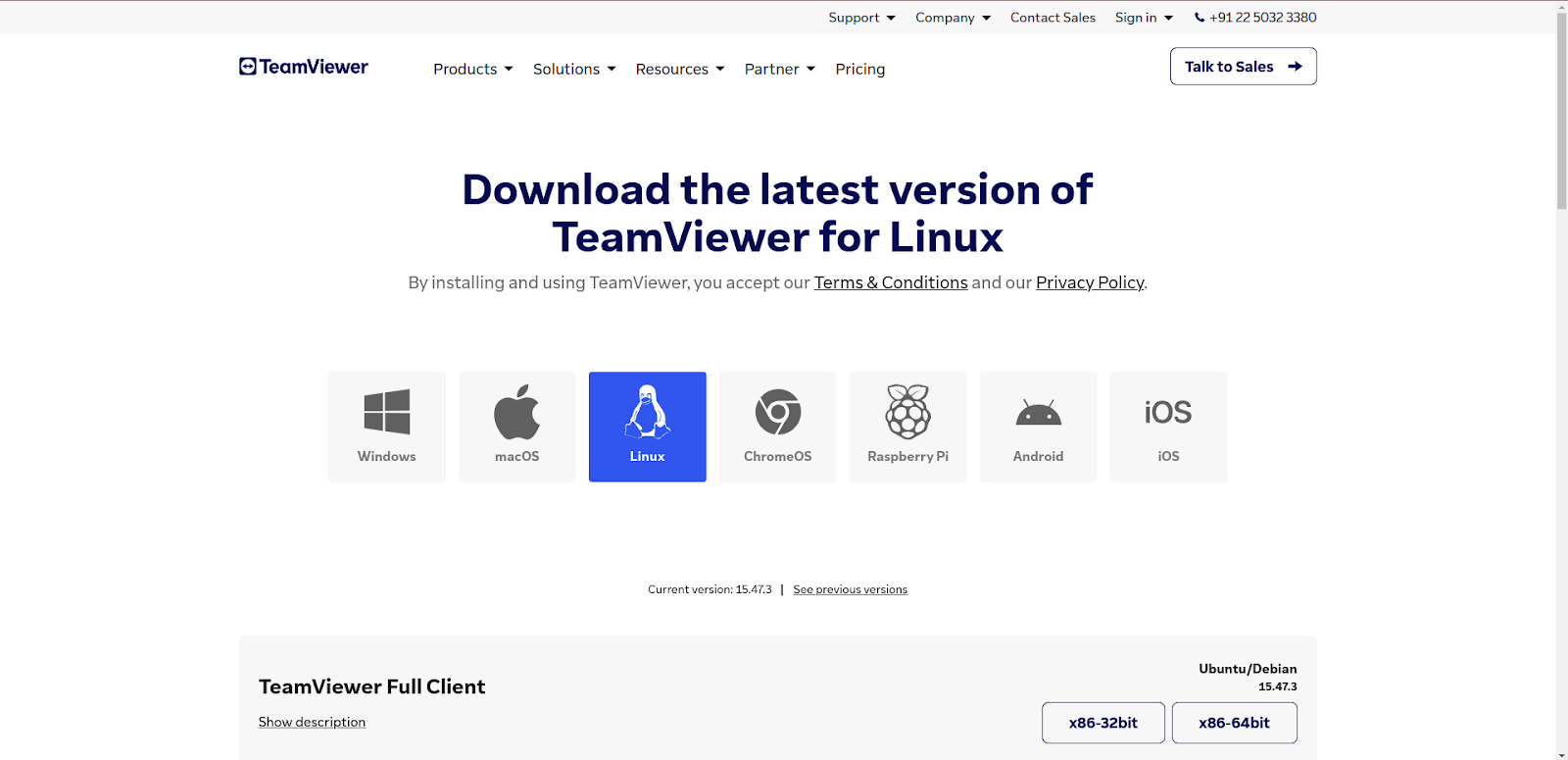Select the Windows platform tile
1568x760 pixels.
pos(387,427)
